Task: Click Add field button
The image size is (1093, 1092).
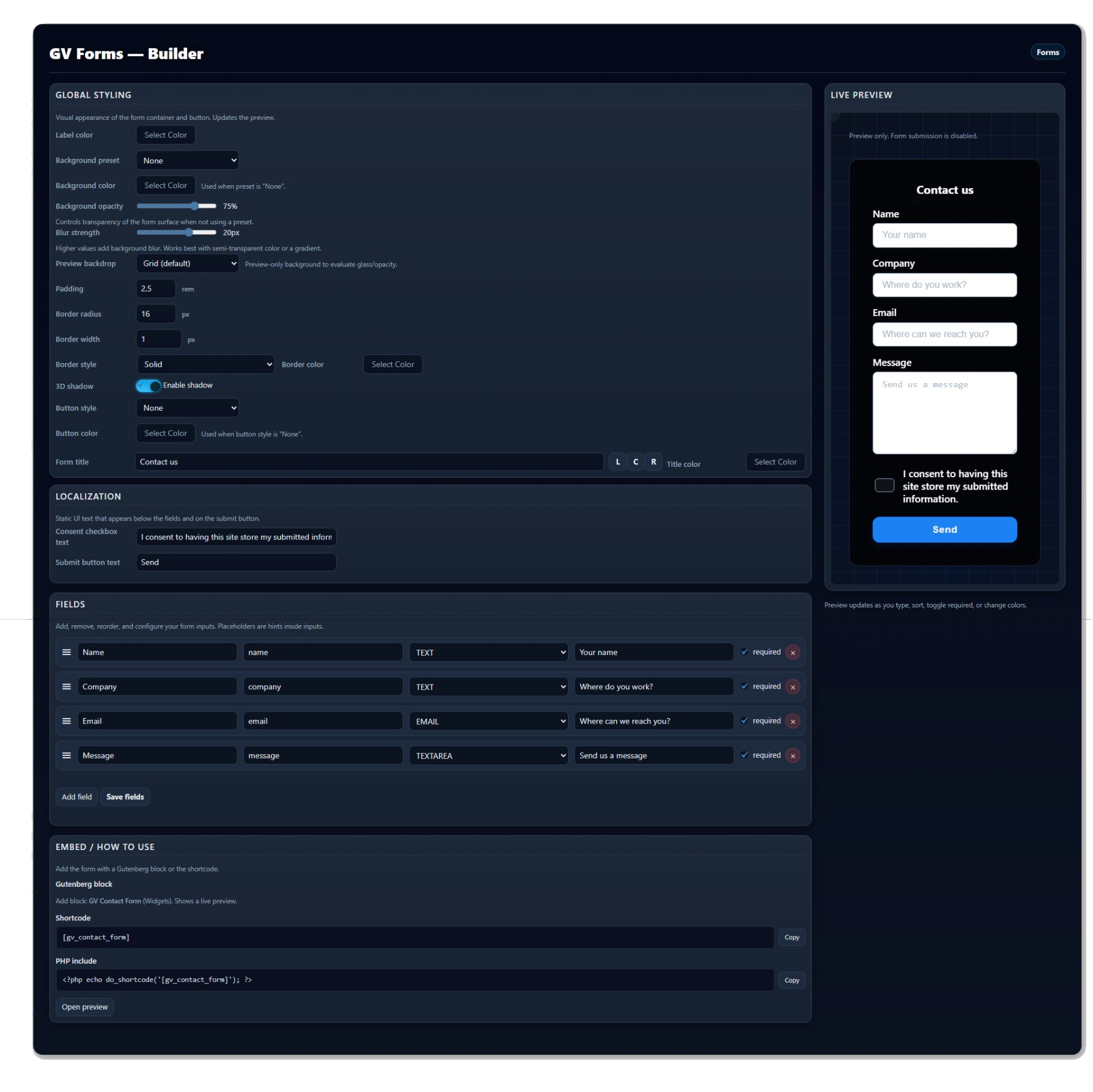Action: tap(76, 797)
